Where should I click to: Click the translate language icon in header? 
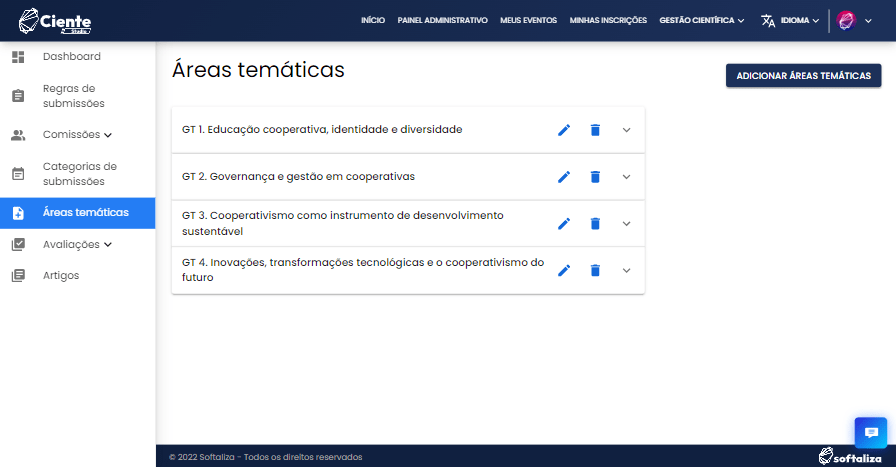(x=768, y=21)
